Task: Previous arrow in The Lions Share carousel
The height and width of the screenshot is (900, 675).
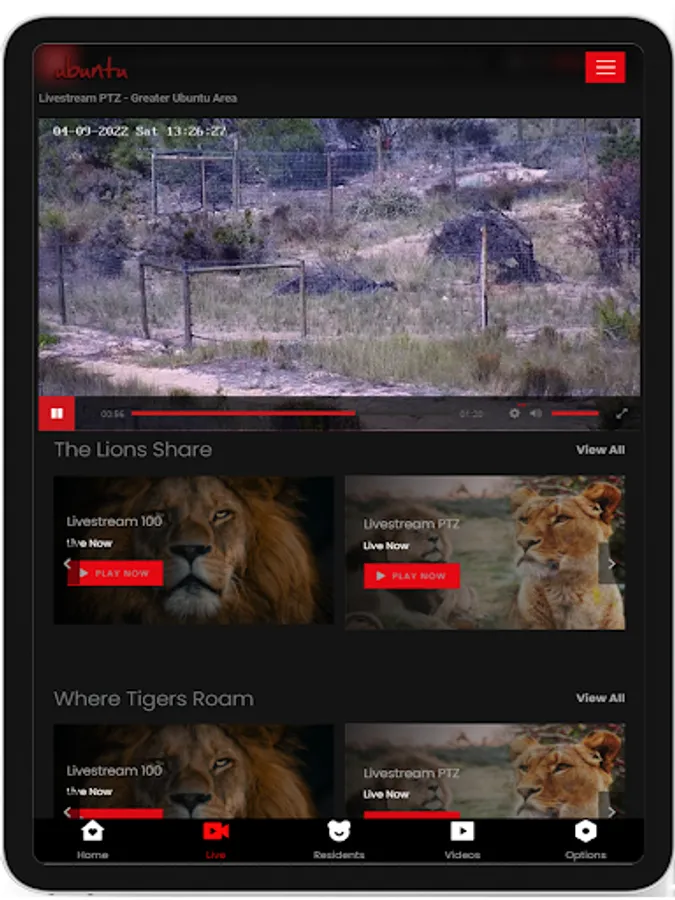Action: [x=68, y=564]
